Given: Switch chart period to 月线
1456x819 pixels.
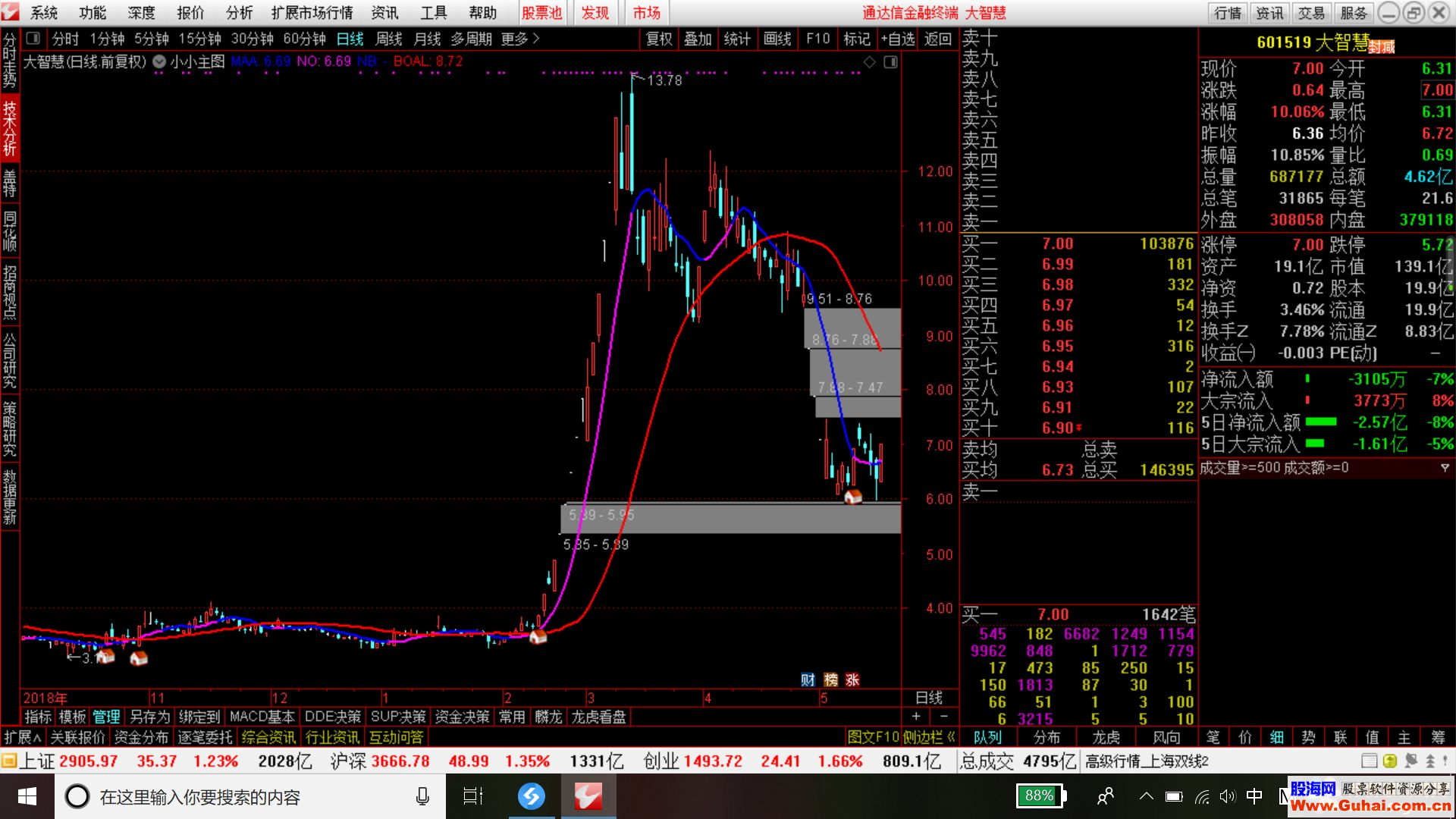Looking at the screenshot, I should [x=427, y=39].
